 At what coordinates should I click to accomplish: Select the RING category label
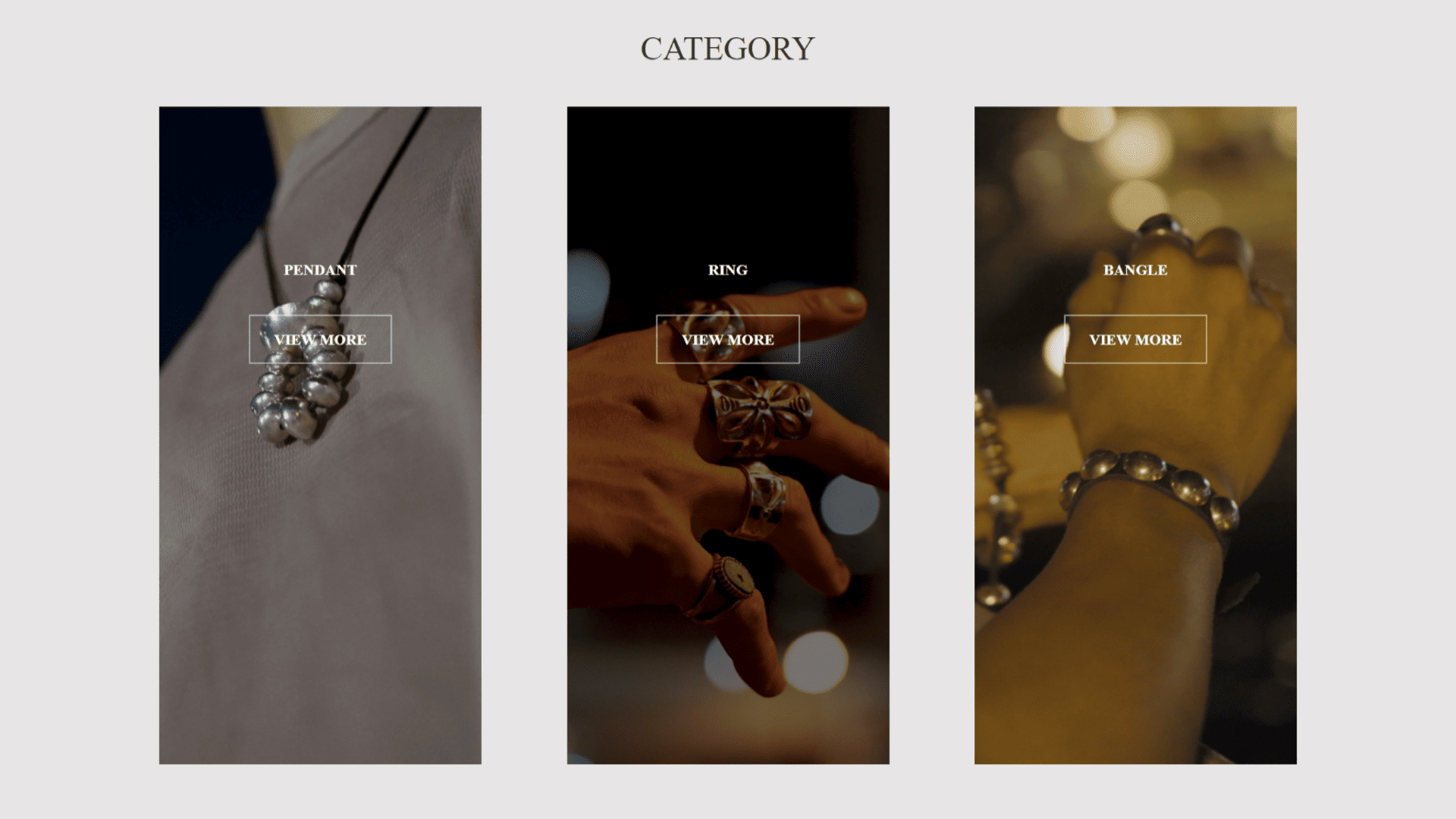click(x=727, y=270)
